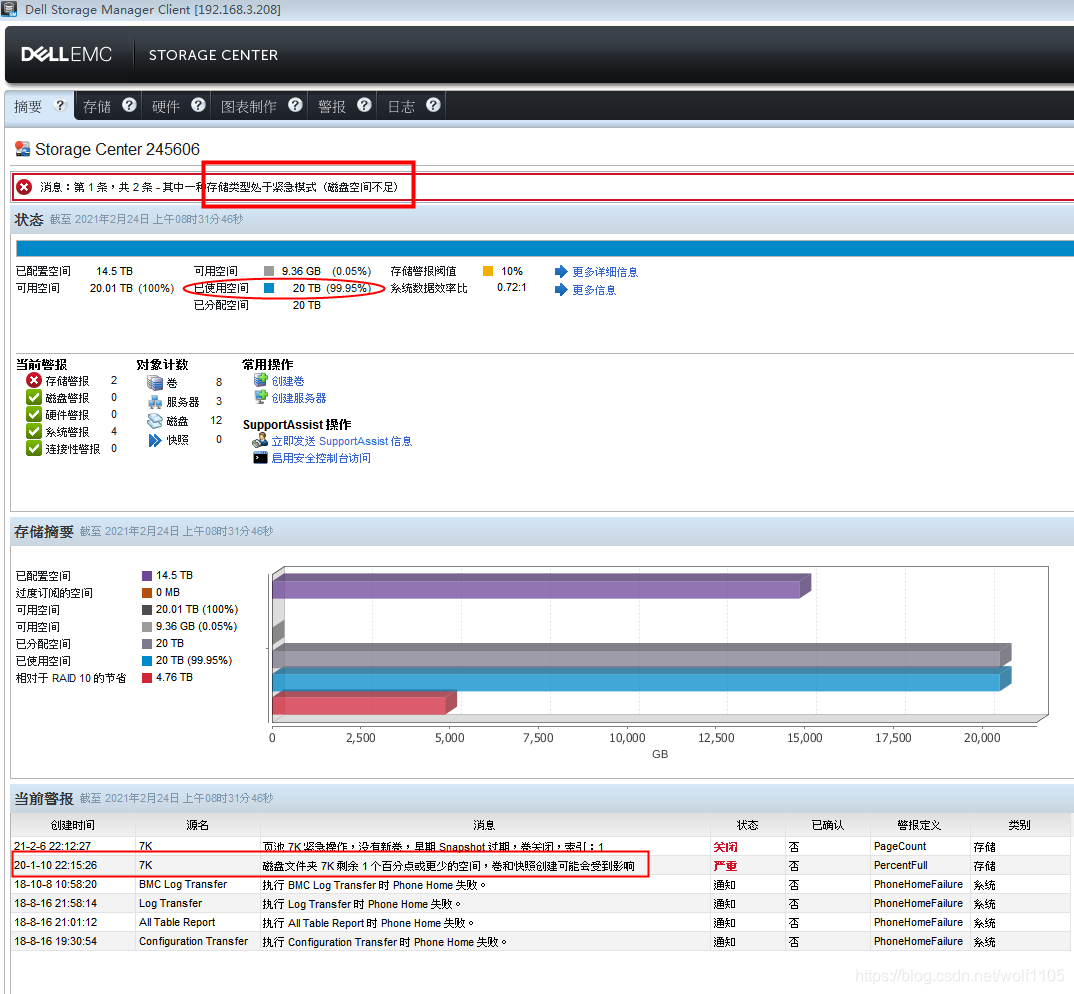Click the red RAID 10 savings chart bar

364,702
